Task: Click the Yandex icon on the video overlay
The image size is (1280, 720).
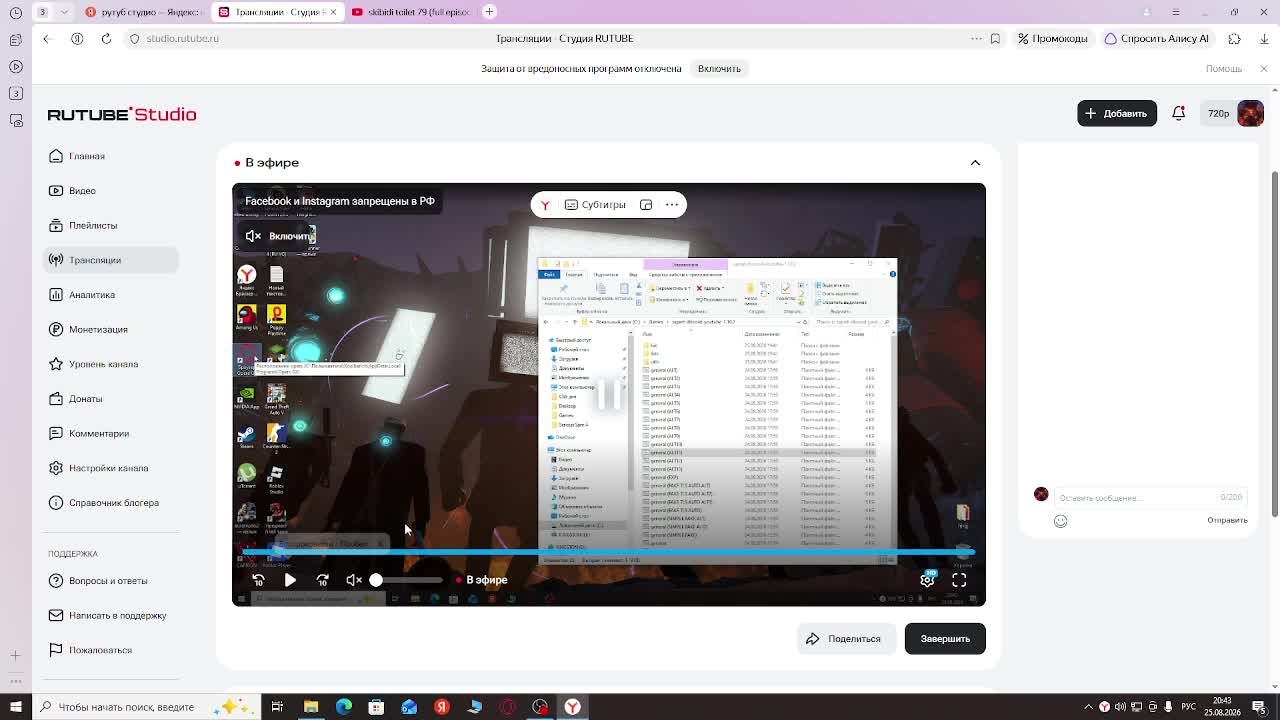Action: 545,205
